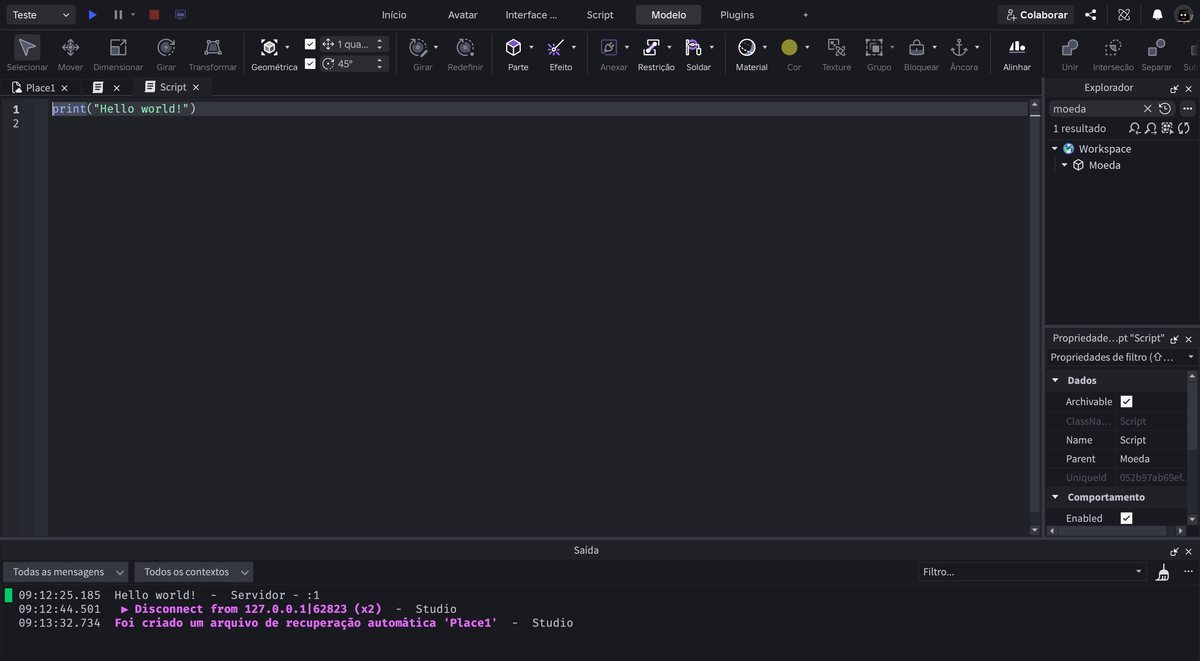
Task: Clear the moeda search text
Action: [1148, 108]
